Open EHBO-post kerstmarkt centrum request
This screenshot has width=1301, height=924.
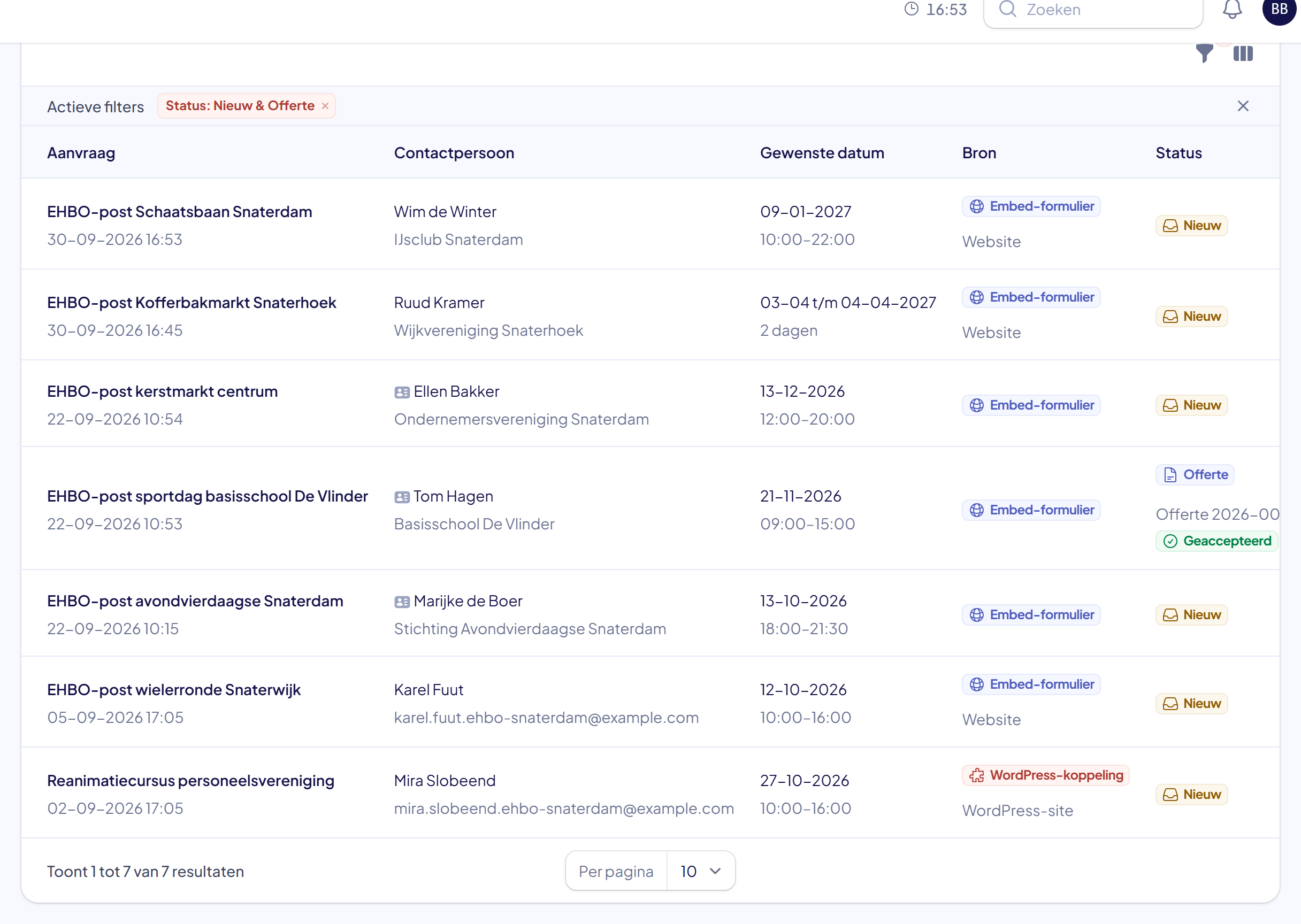coord(162,391)
